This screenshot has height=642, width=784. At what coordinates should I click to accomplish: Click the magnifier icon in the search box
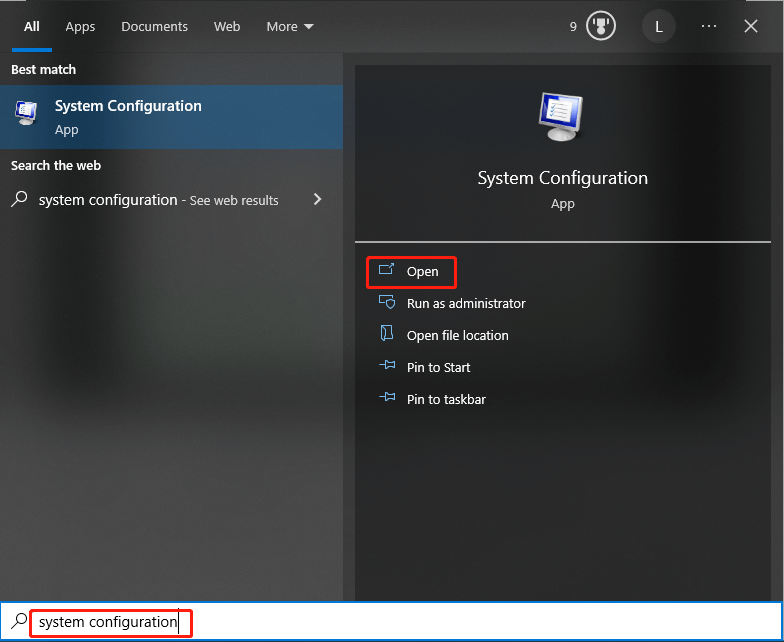pos(19,621)
